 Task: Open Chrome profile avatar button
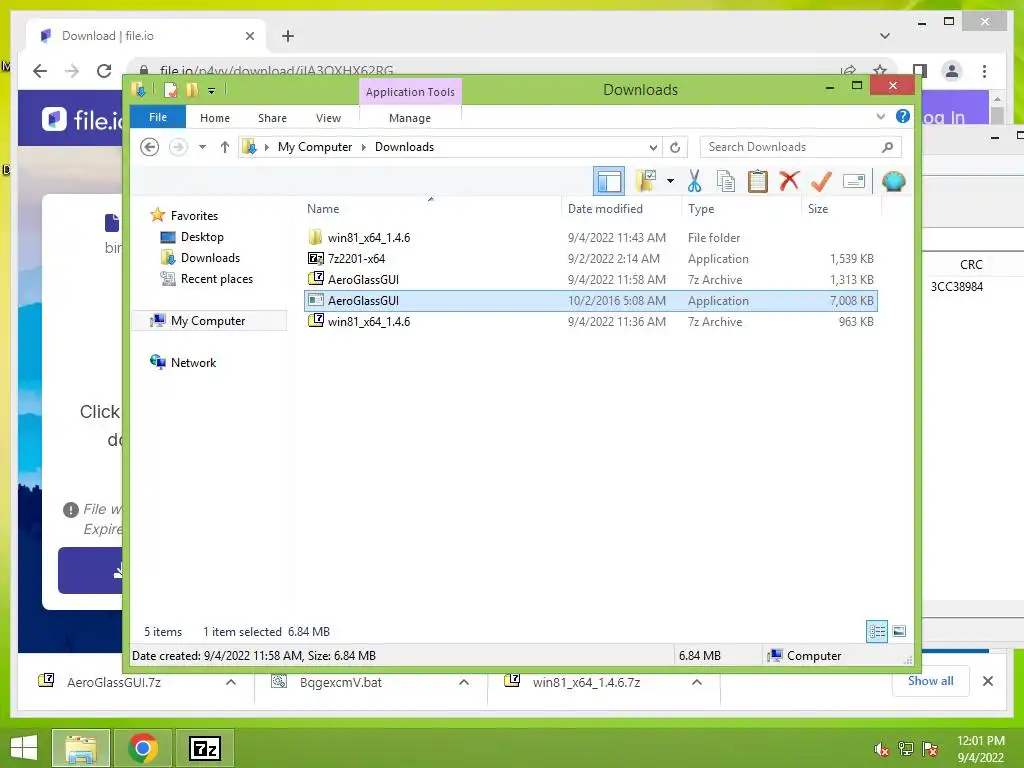(952, 71)
